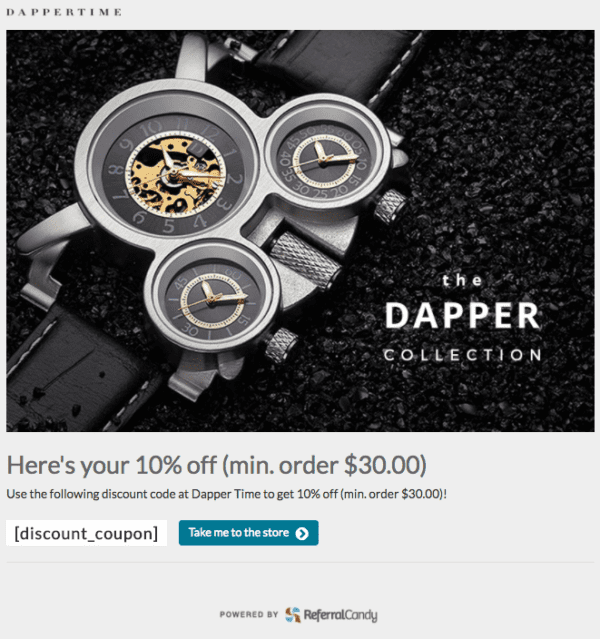The width and height of the screenshot is (600, 639).
Task: Click the Use the following discount code text
Action: tap(227, 494)
